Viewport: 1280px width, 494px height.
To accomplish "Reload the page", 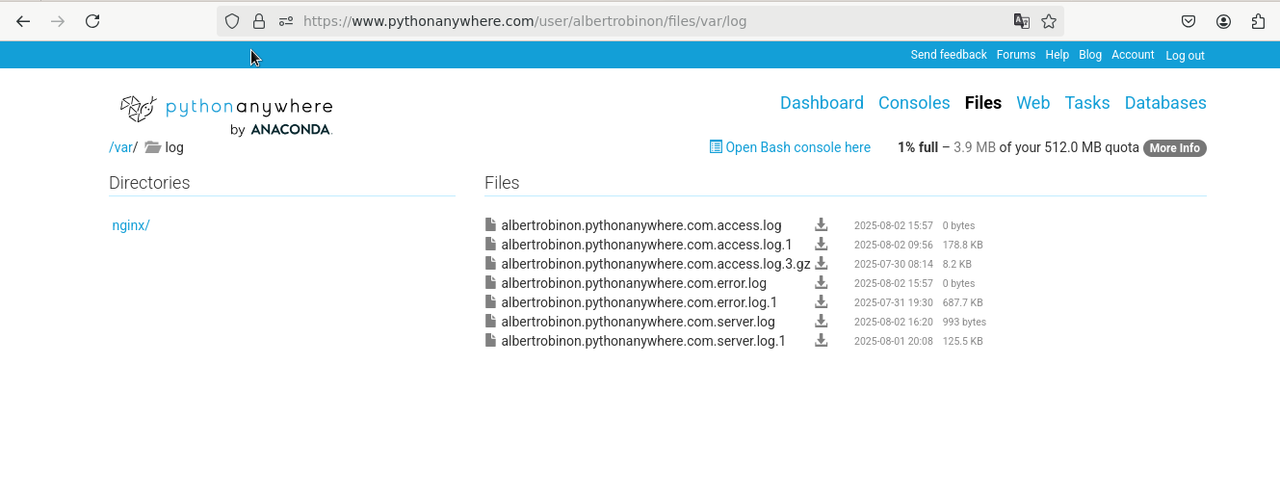I will click(92, 21).
